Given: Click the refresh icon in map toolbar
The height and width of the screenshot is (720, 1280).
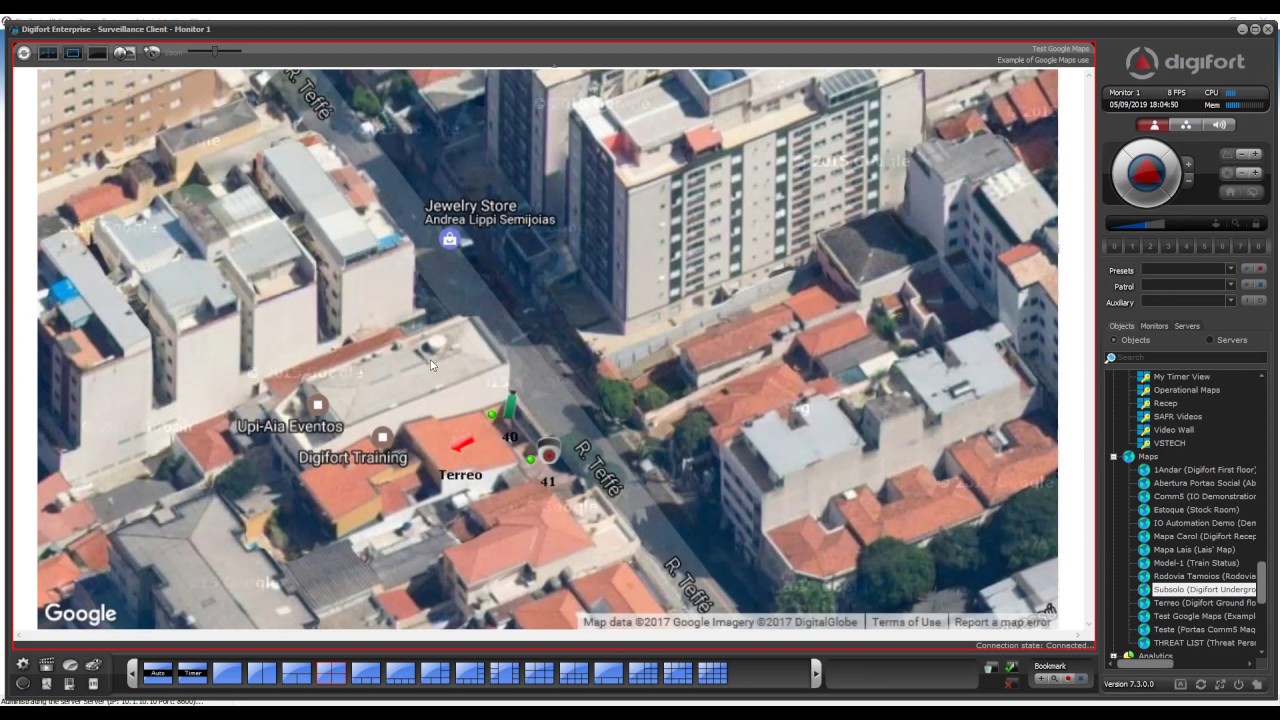Looking at the screenshot, I should click(x=24, y=52).
